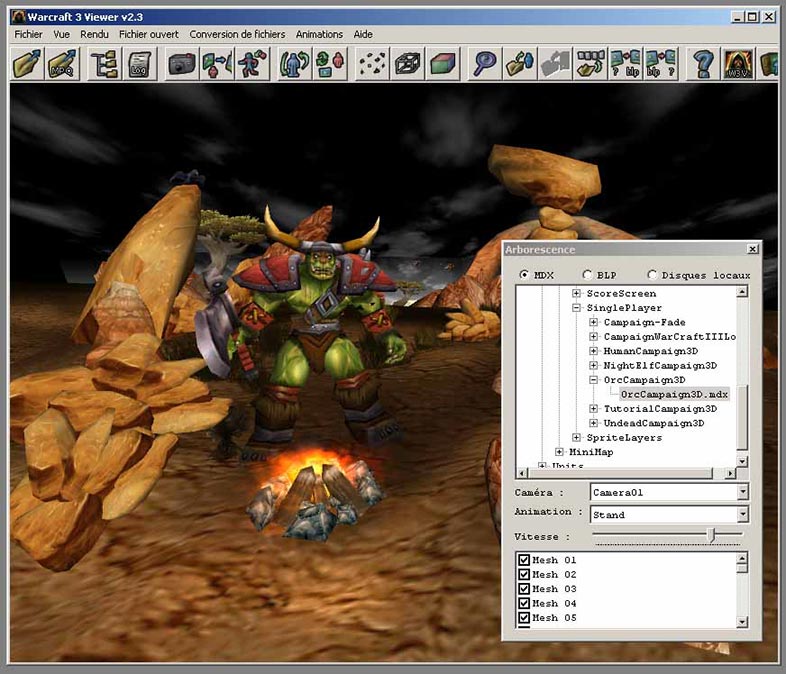Click the rotating blue figure icon

pyautogui.click(x=294, y=63)
